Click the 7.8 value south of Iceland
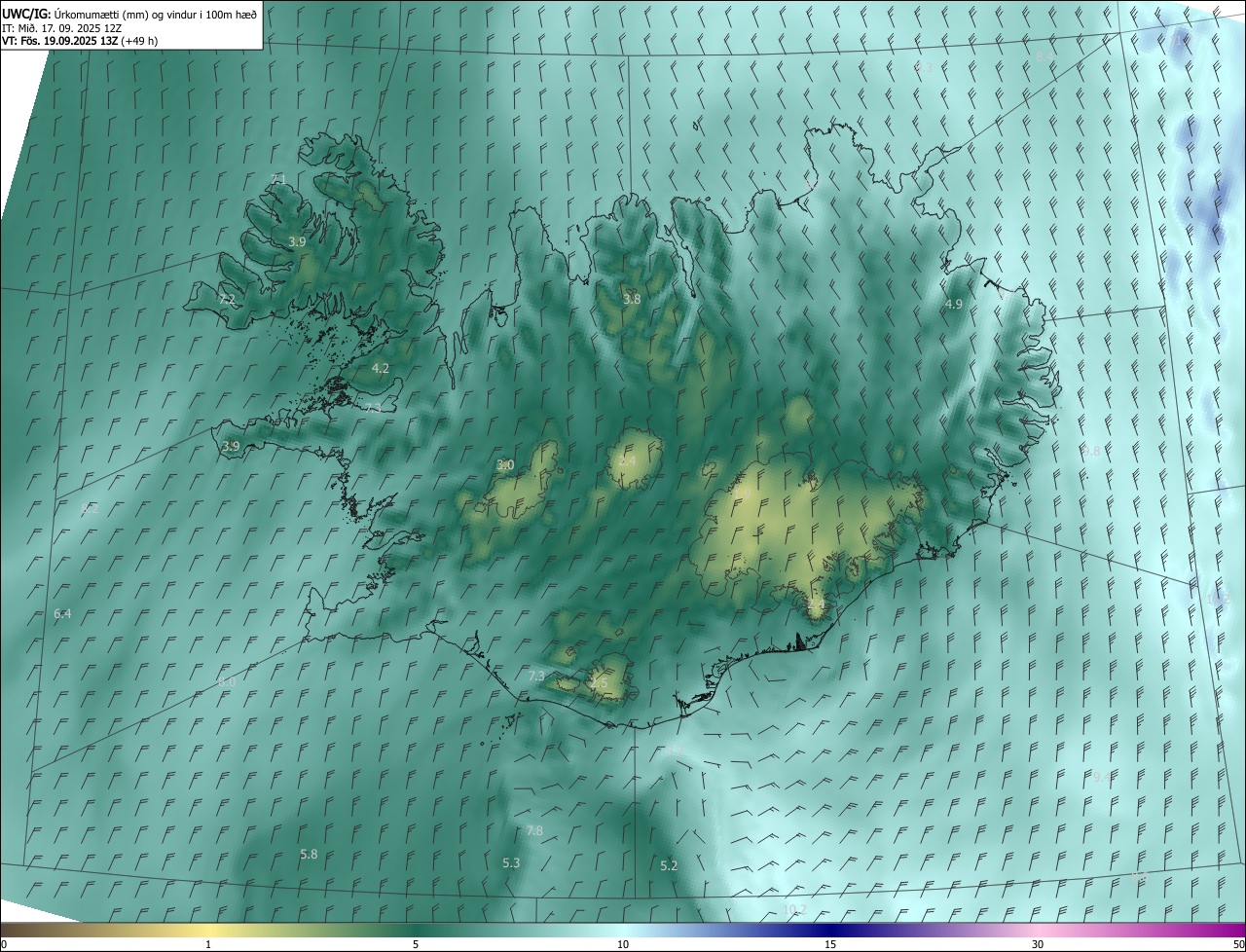The image size is (1246, 952). pyautogui.click(x=534, y=831)
